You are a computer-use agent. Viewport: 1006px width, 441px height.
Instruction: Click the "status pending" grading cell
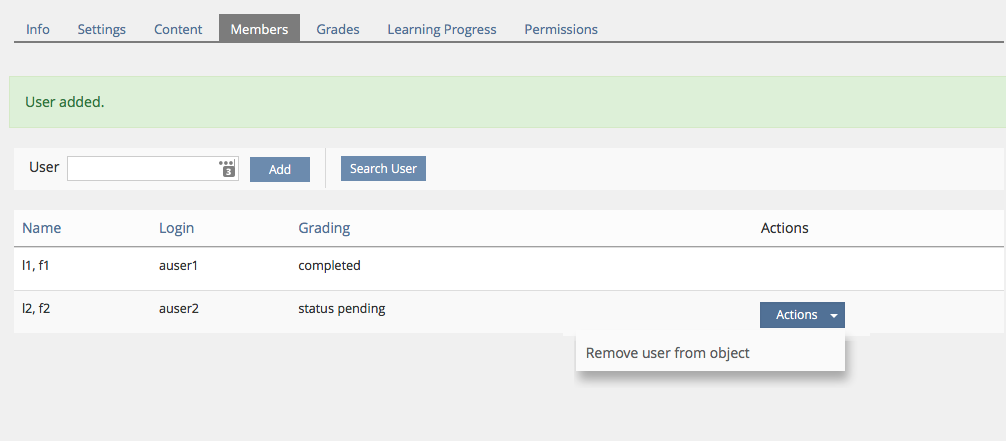342,309
